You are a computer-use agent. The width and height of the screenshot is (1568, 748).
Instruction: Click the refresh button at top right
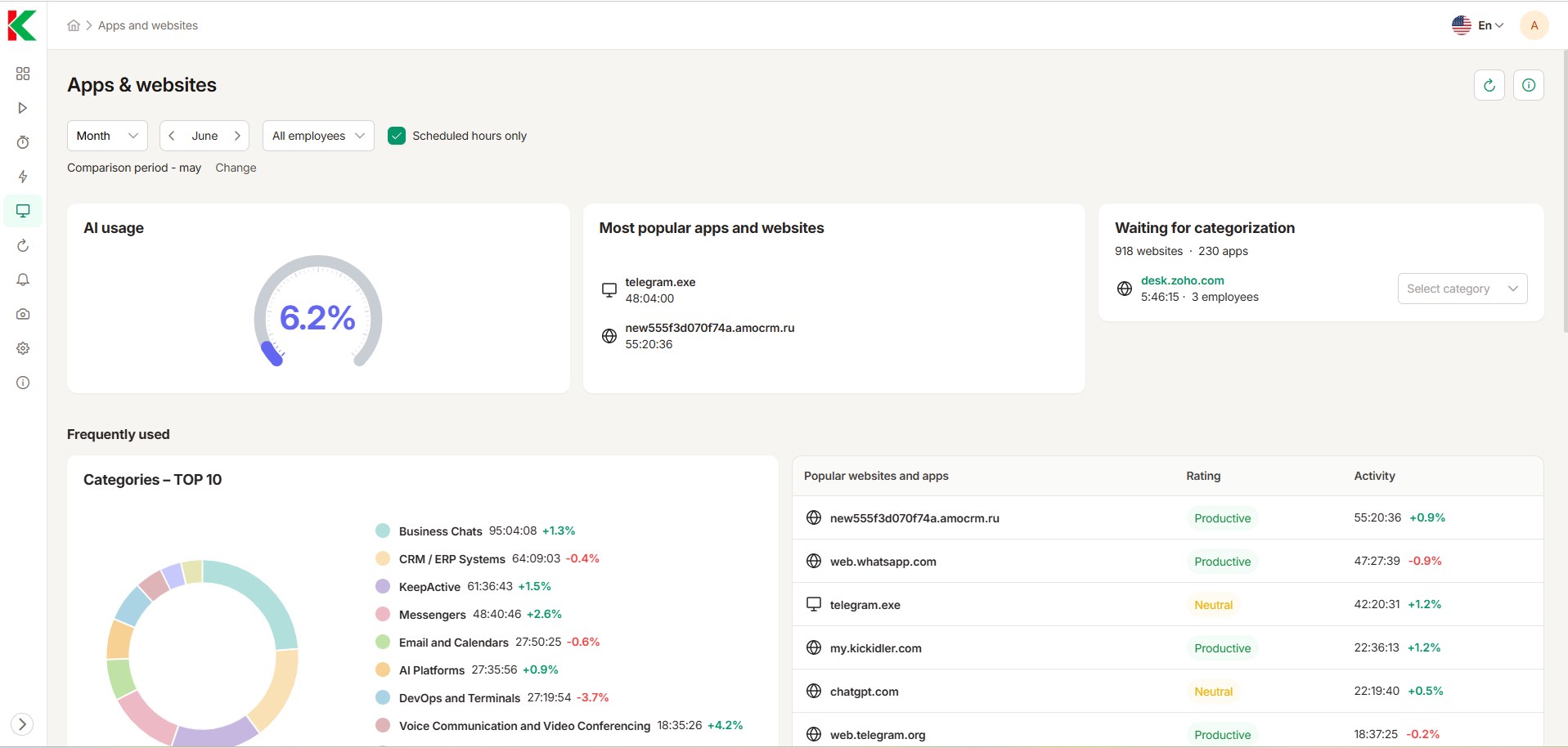(x=1489, y=85)
